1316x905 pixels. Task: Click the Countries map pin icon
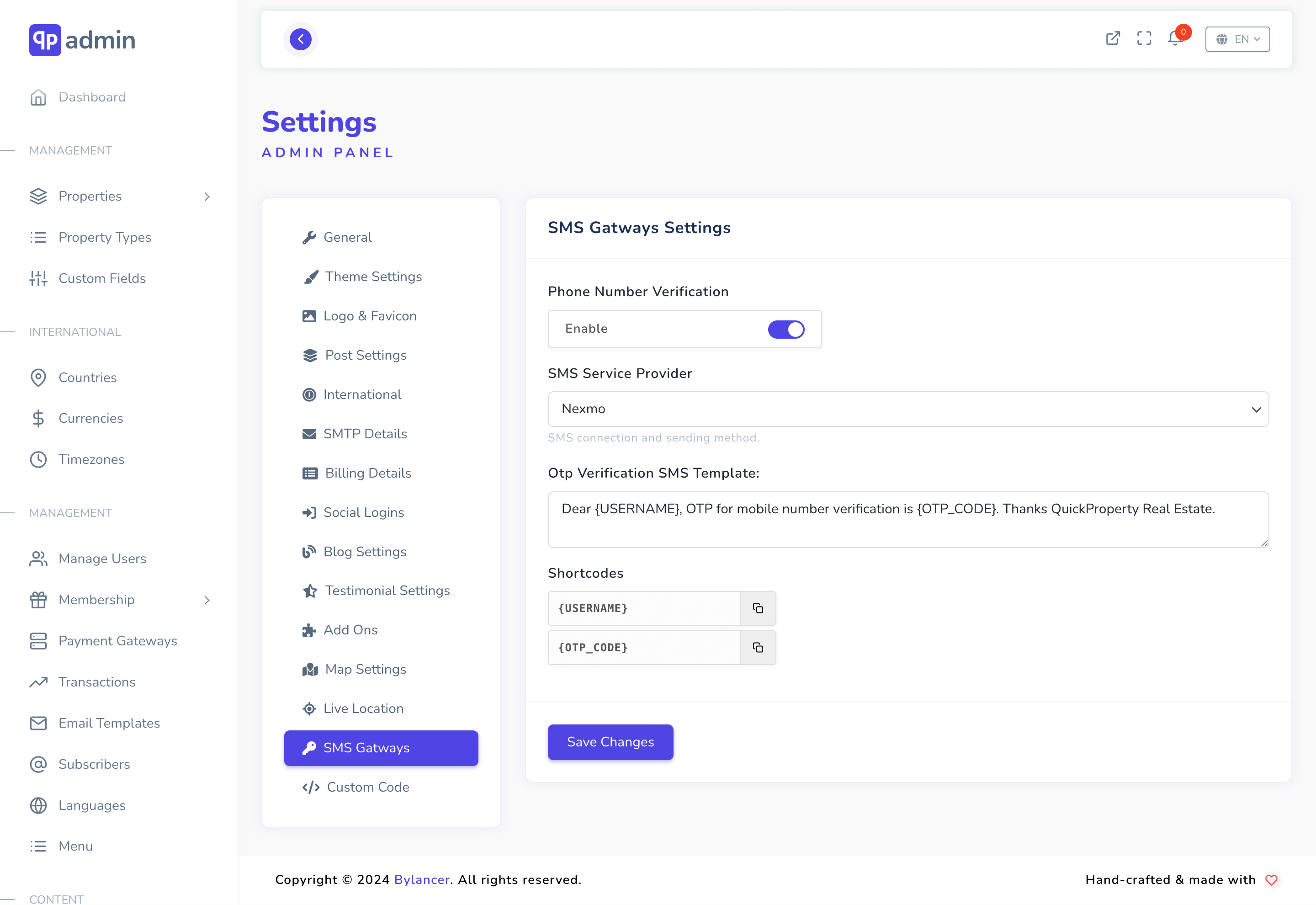pos(38,378)
